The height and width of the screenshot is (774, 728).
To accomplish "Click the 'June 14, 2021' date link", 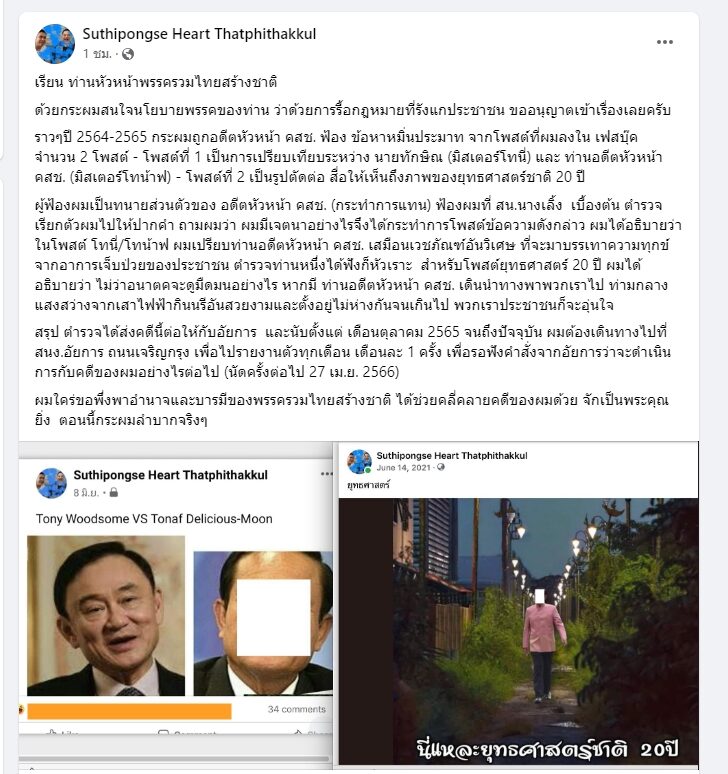I will pos(404,467).
